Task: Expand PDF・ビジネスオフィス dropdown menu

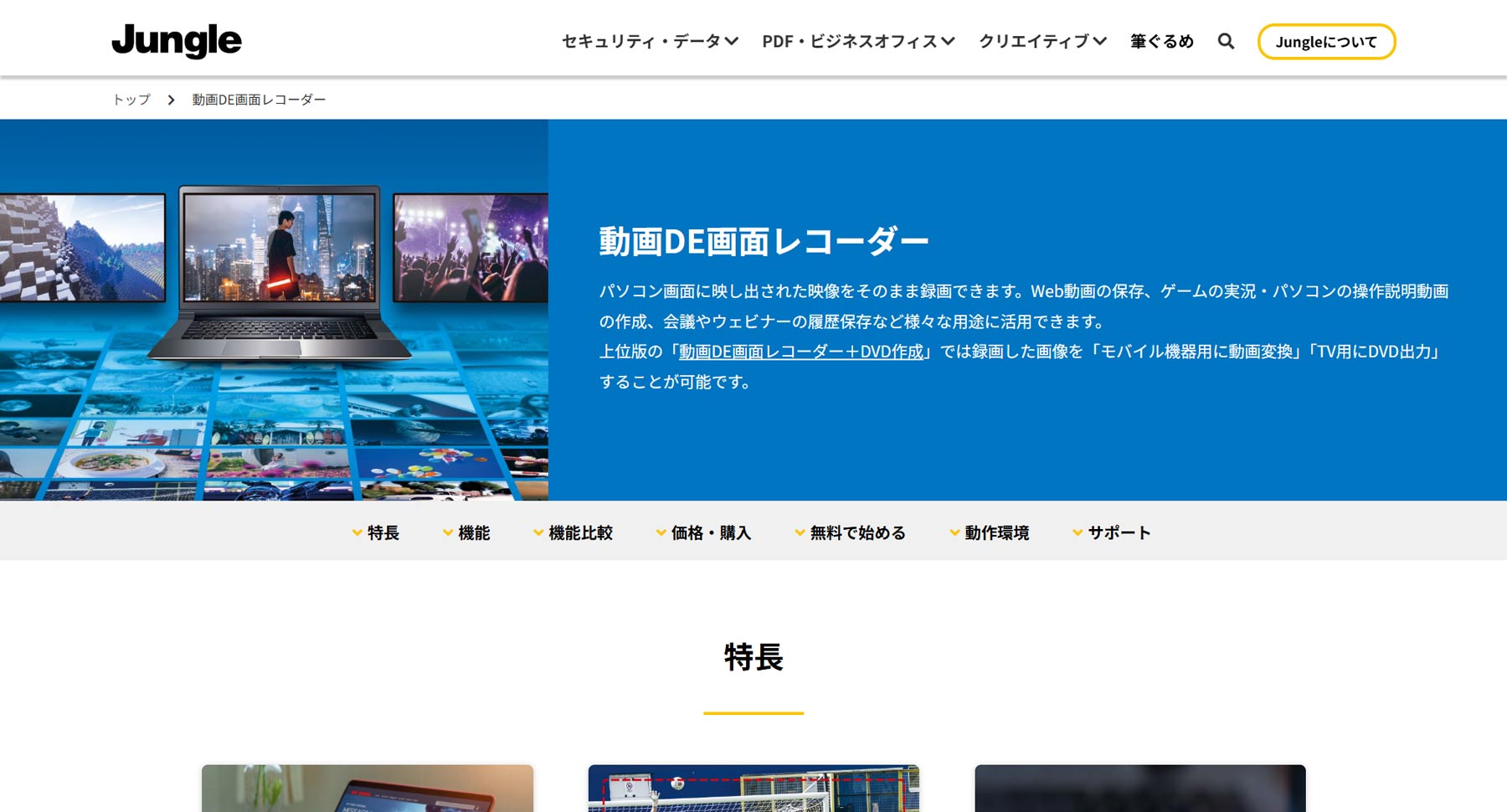Action: [x=858, y=41]
